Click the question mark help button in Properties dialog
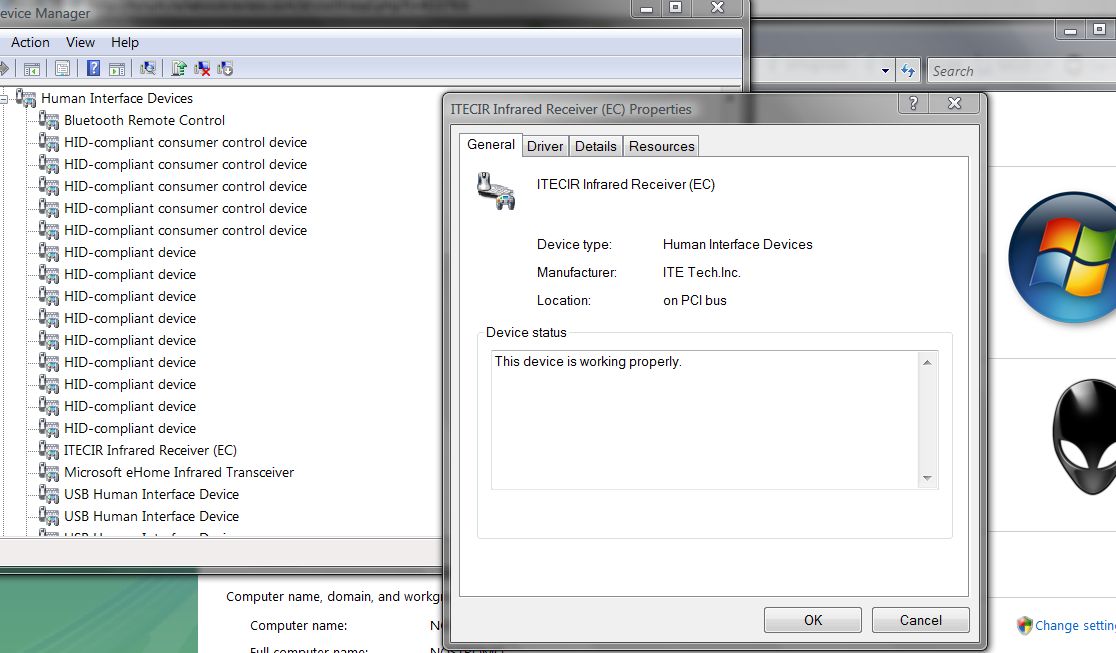The width and height of the screenshot is (1116, 653). click(914, 103)
